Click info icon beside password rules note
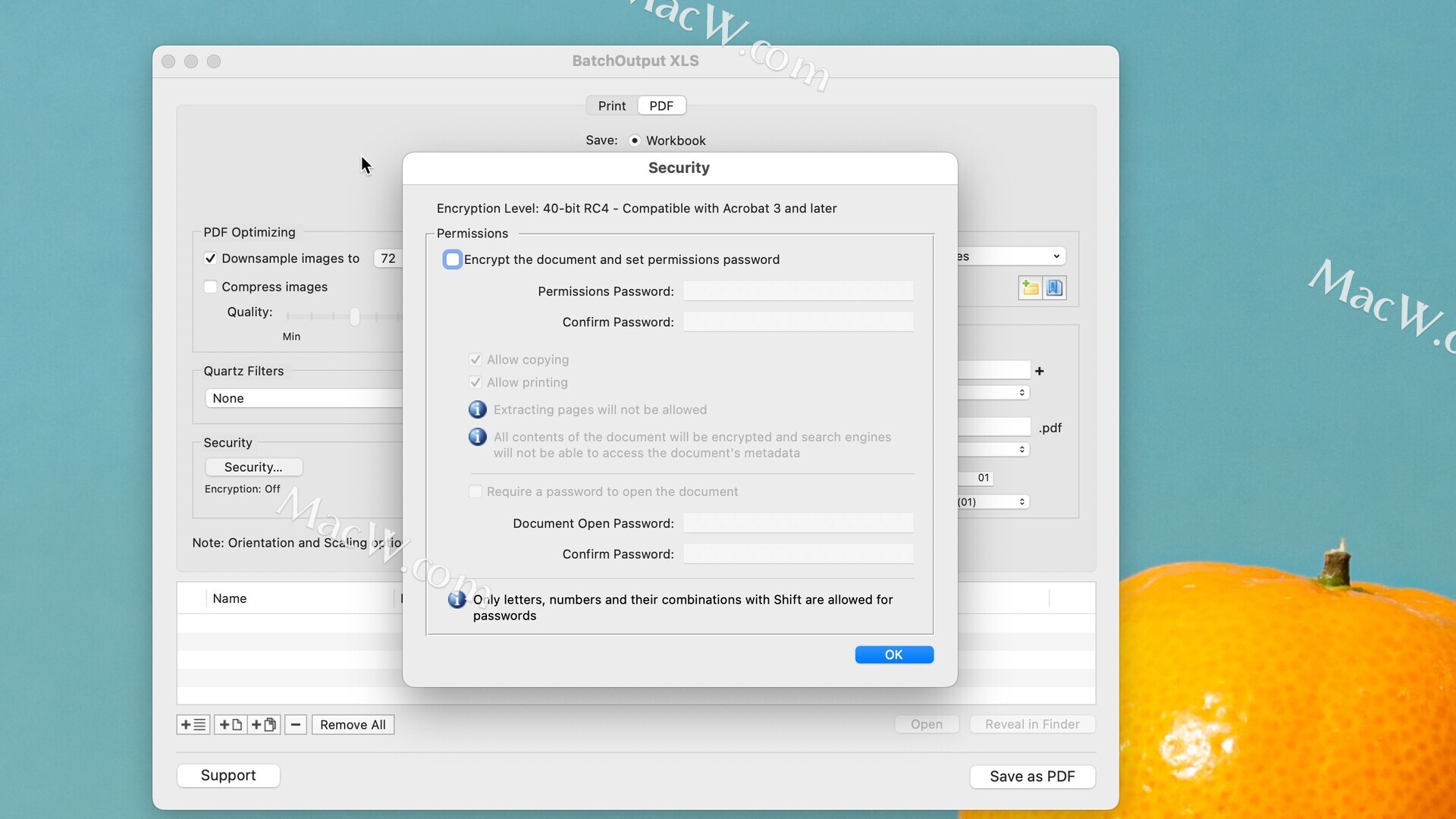The width and height of the screenshot is (1456, 819). pyautogui.click(x=457, y=600)
